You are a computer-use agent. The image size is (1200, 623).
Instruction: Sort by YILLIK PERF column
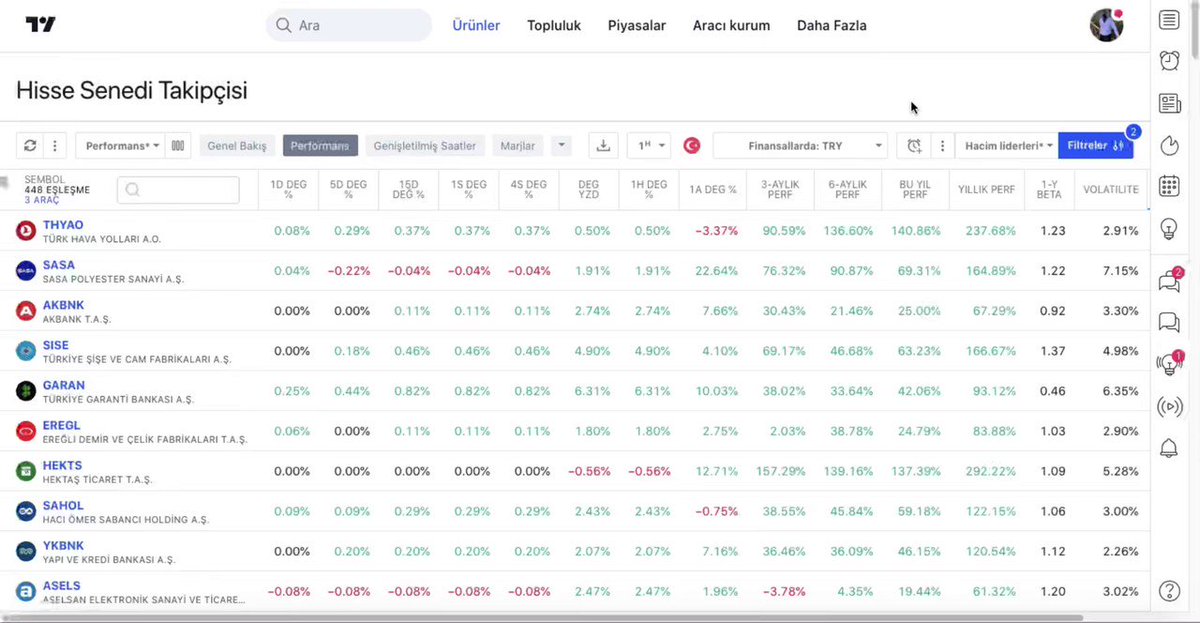(986, 189)
